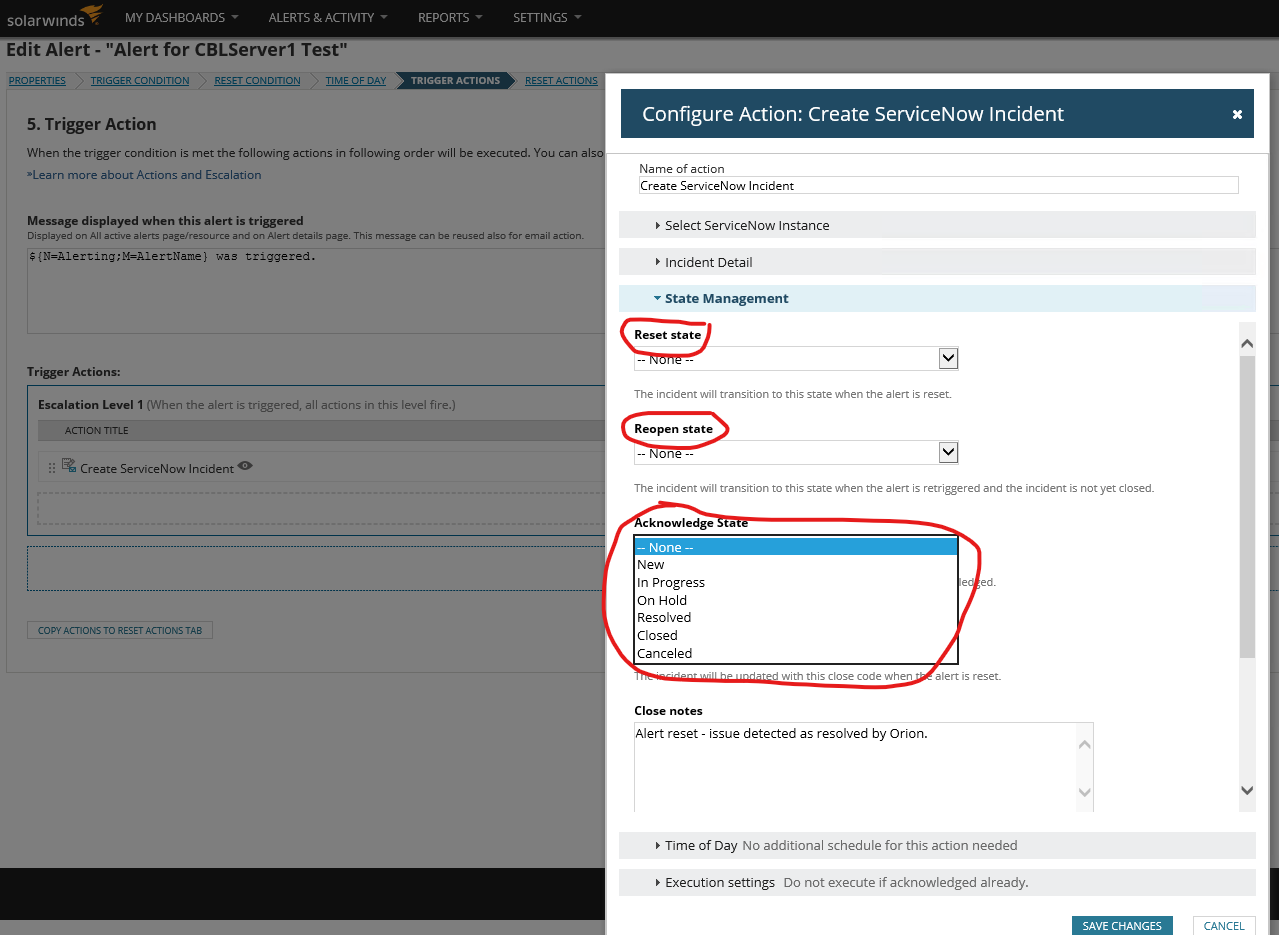Choose Canceled acknowledge state
Image resolution: width=1279 pixels, height=935 pixels.
(x=796, y=654)
